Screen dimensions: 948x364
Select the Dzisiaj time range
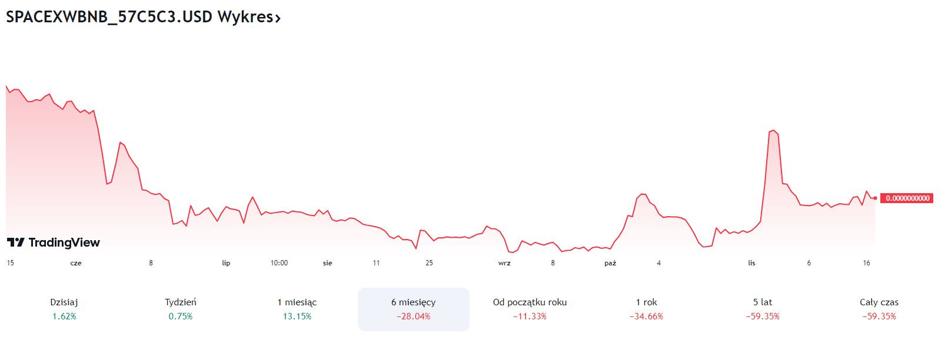coord(64,309)
